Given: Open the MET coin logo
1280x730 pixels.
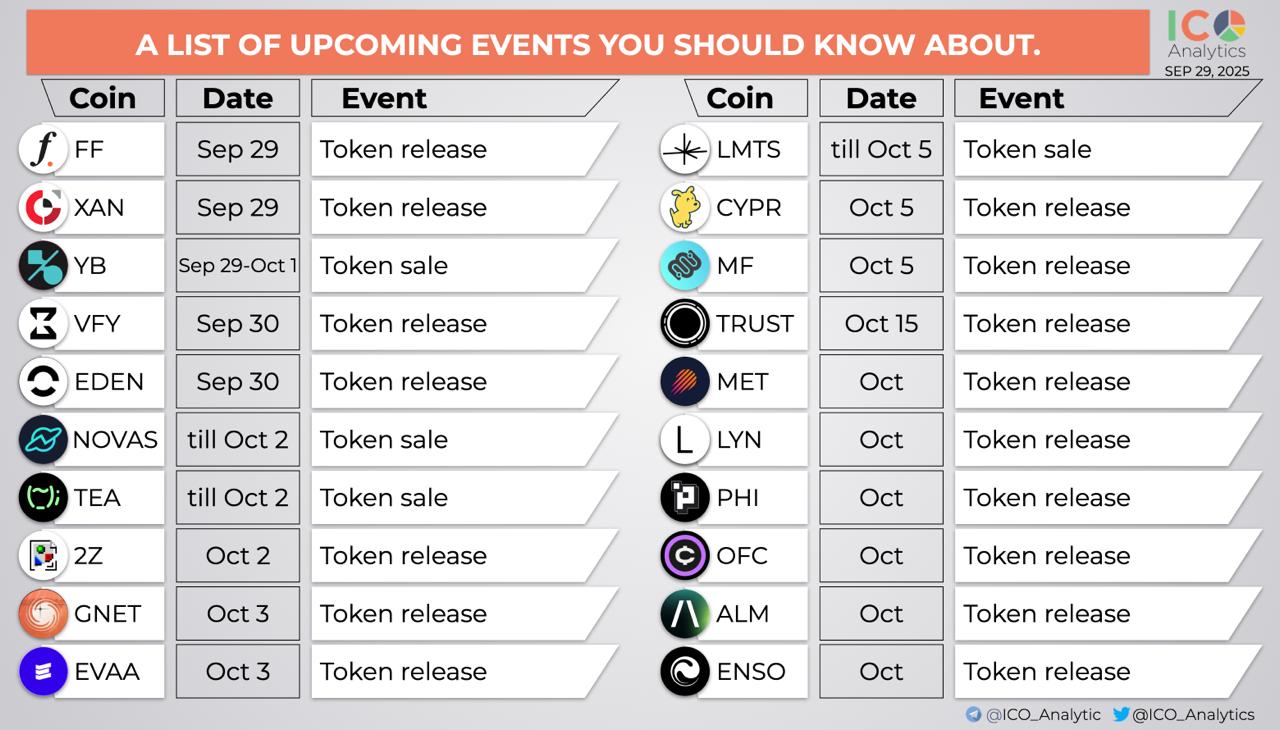Looking at the screenshot, I should click(685, 381).
